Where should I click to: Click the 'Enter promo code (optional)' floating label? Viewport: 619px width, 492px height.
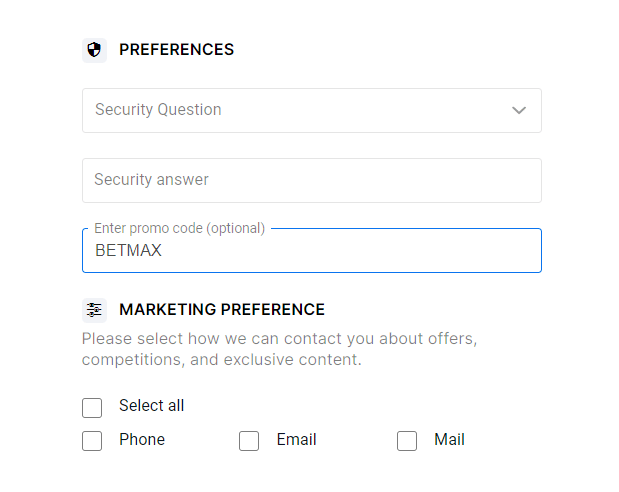point(179,228)
